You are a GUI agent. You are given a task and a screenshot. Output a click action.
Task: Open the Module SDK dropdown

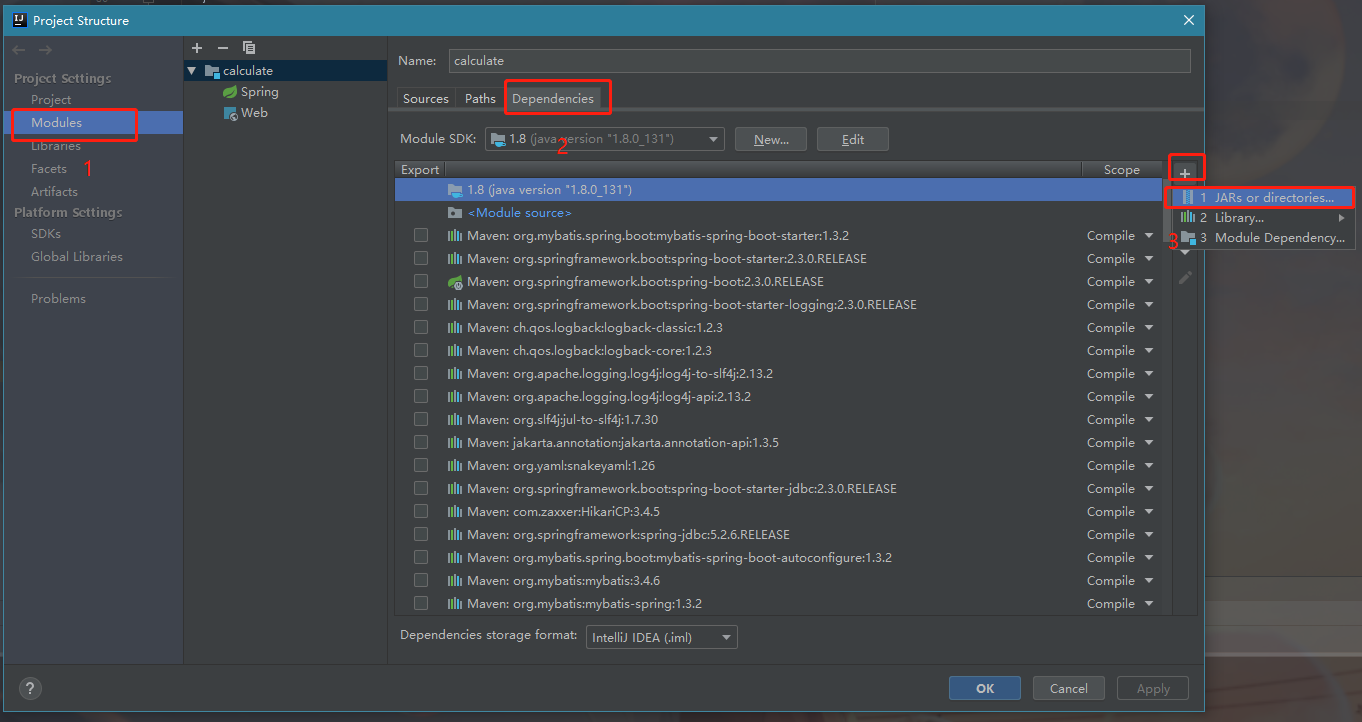(605, 139)
